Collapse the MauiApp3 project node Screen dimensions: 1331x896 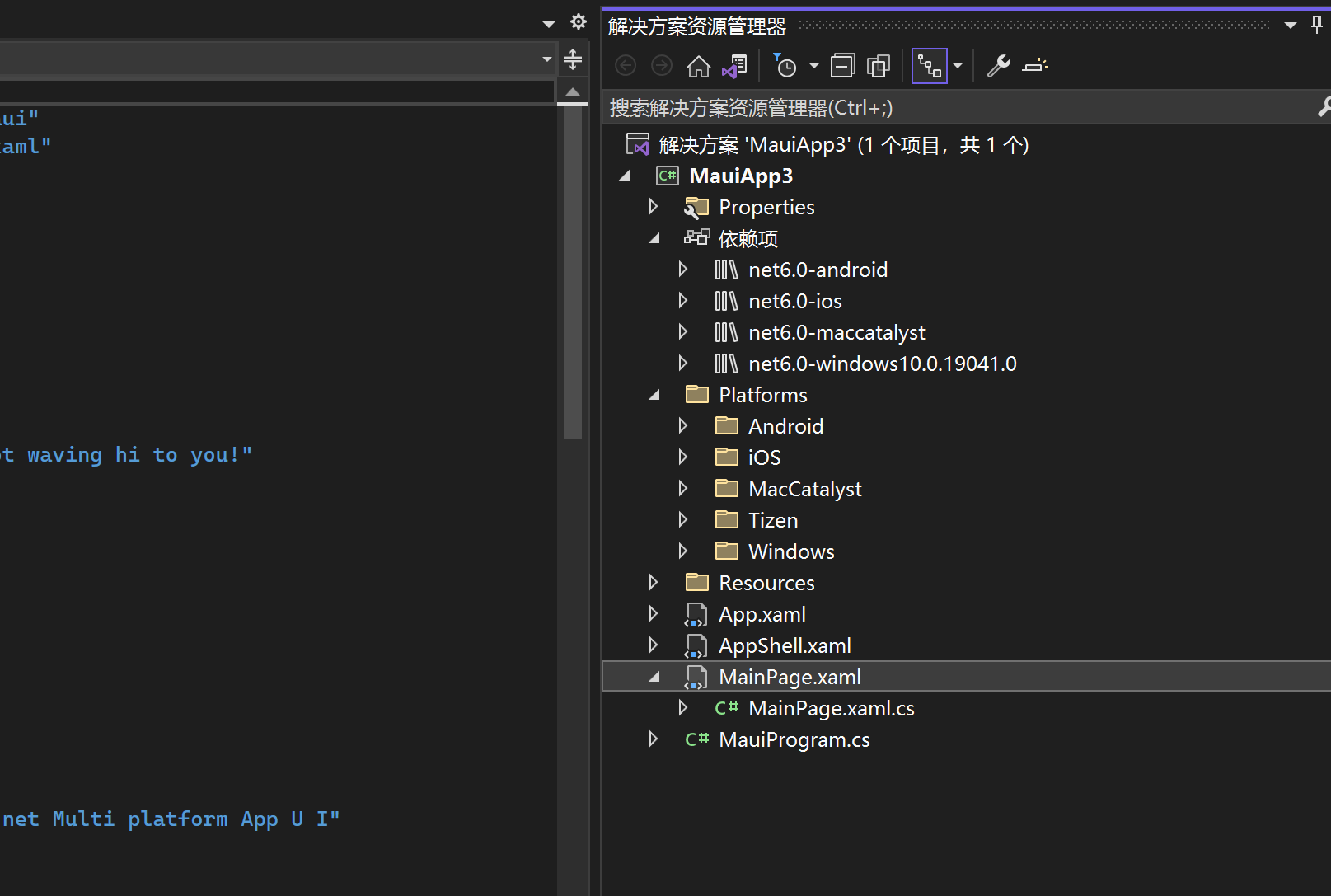click(625, 176)
